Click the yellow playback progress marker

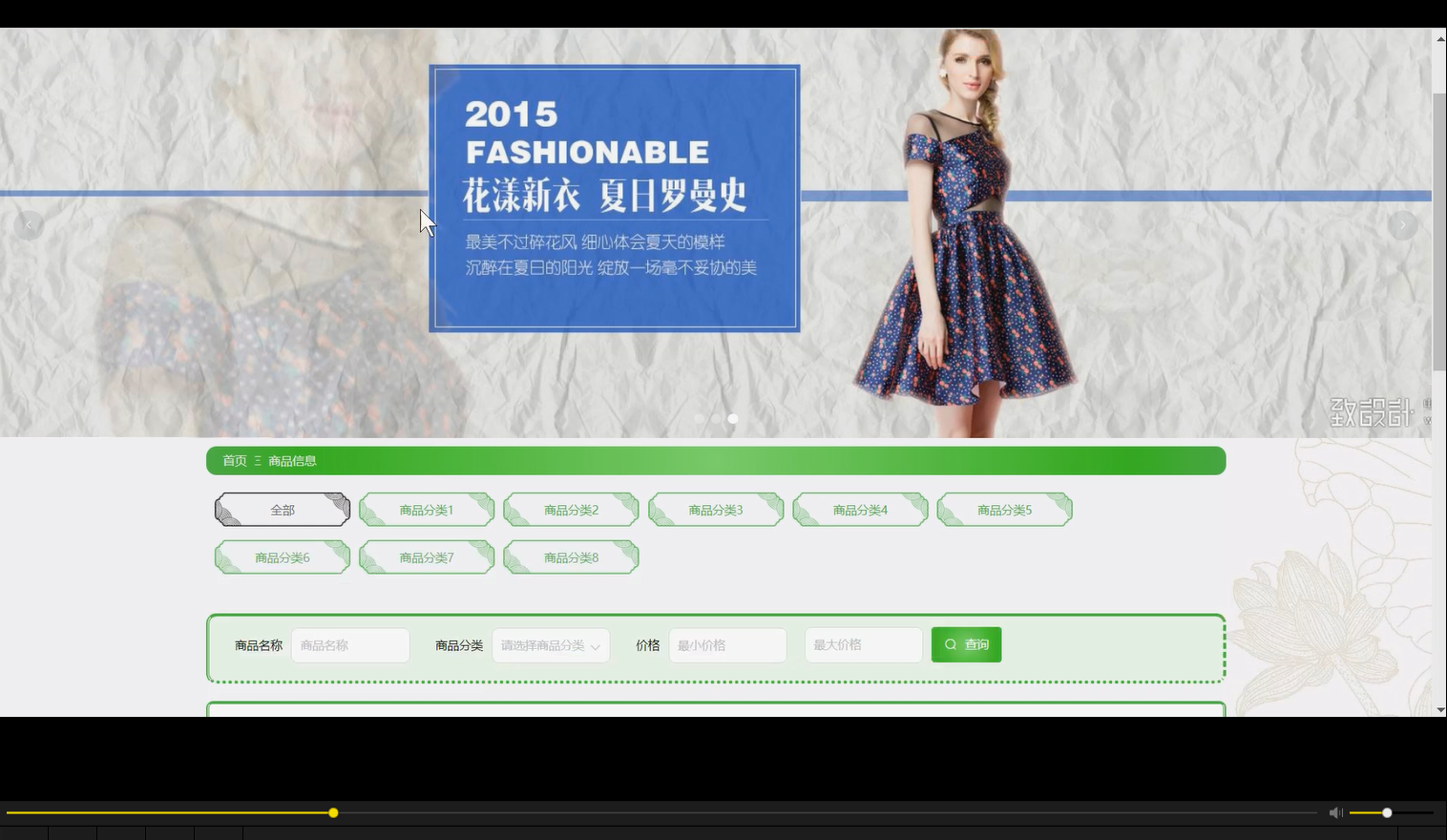point(332,812)
